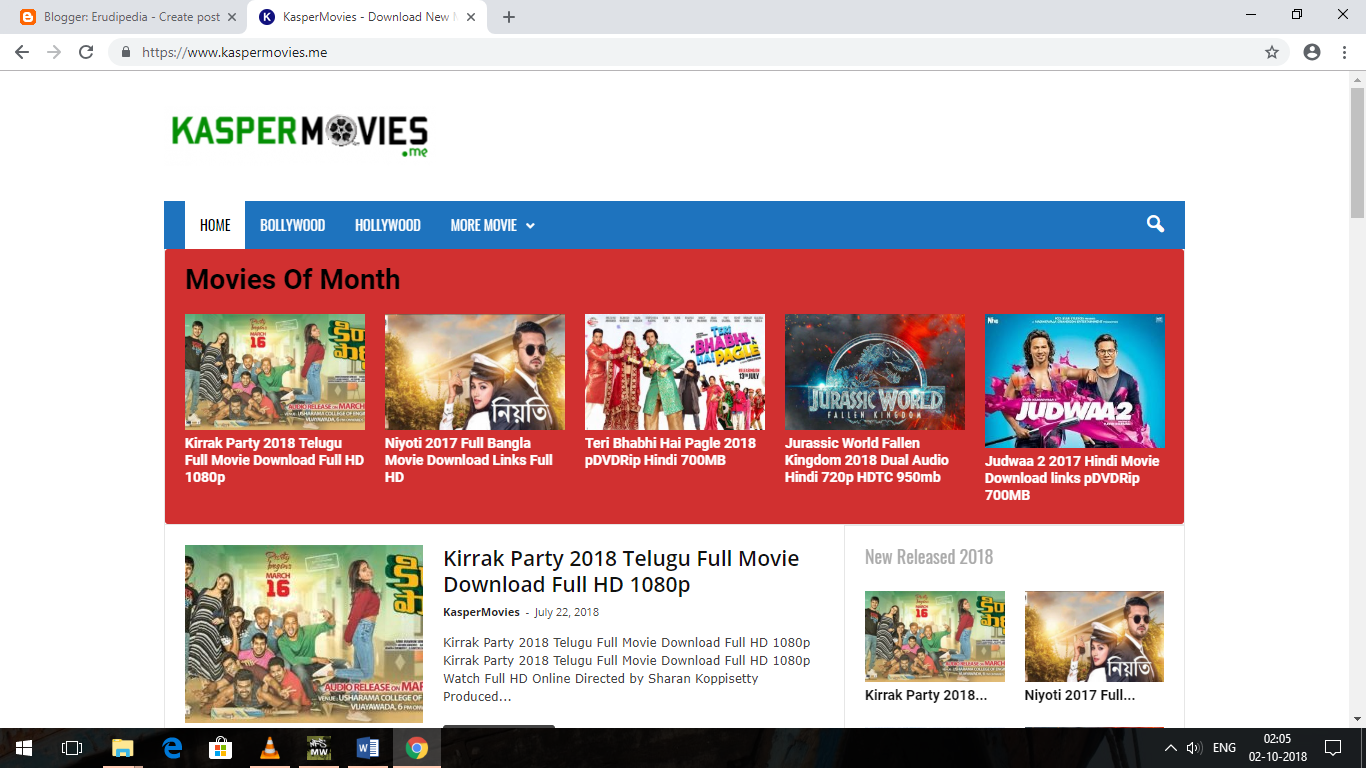Viewport: 1366px width, 768px height.
Task: Click the July 22, 2018 post date
Action: [567, 612]
